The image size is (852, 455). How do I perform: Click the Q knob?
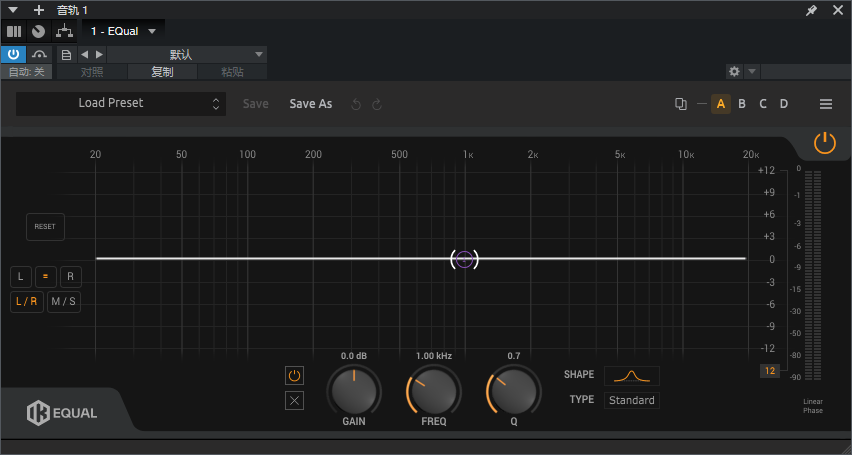tap(513, 391)
